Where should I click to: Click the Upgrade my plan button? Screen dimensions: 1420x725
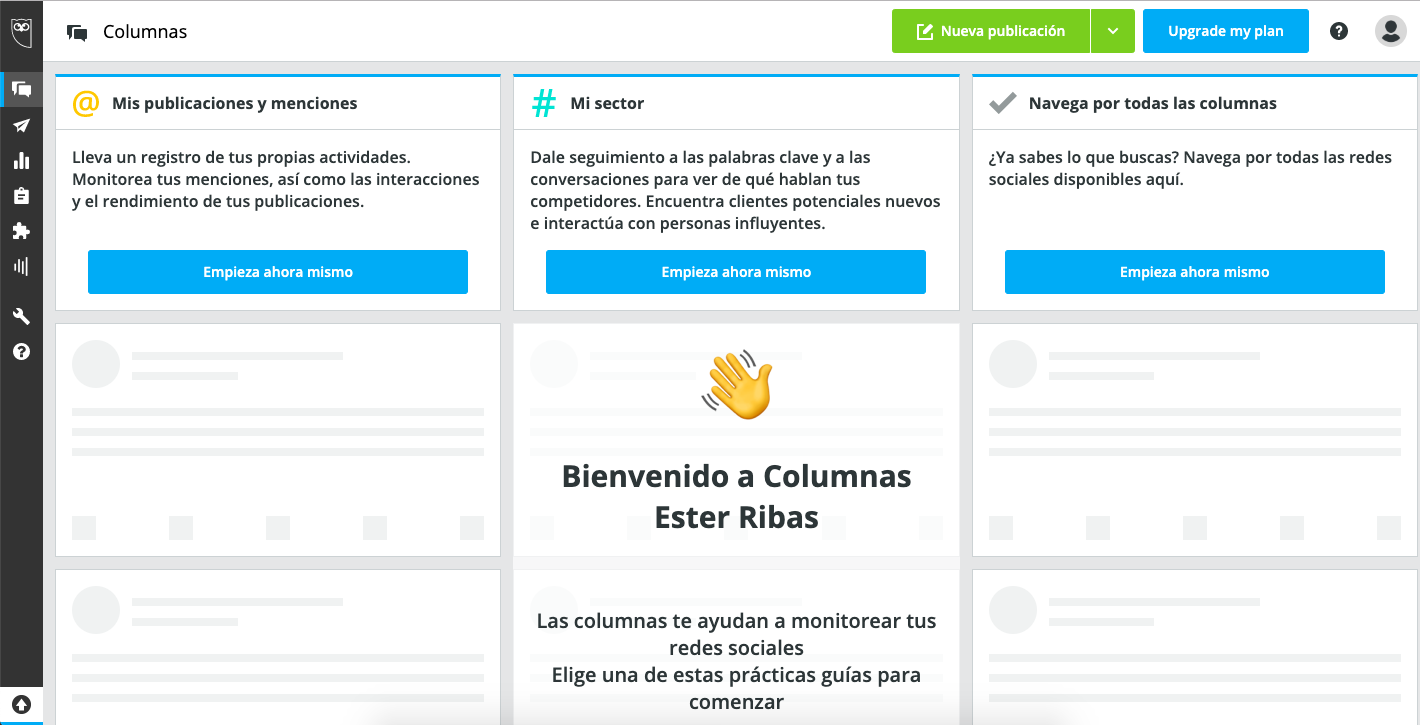(x=1225, y=31)
